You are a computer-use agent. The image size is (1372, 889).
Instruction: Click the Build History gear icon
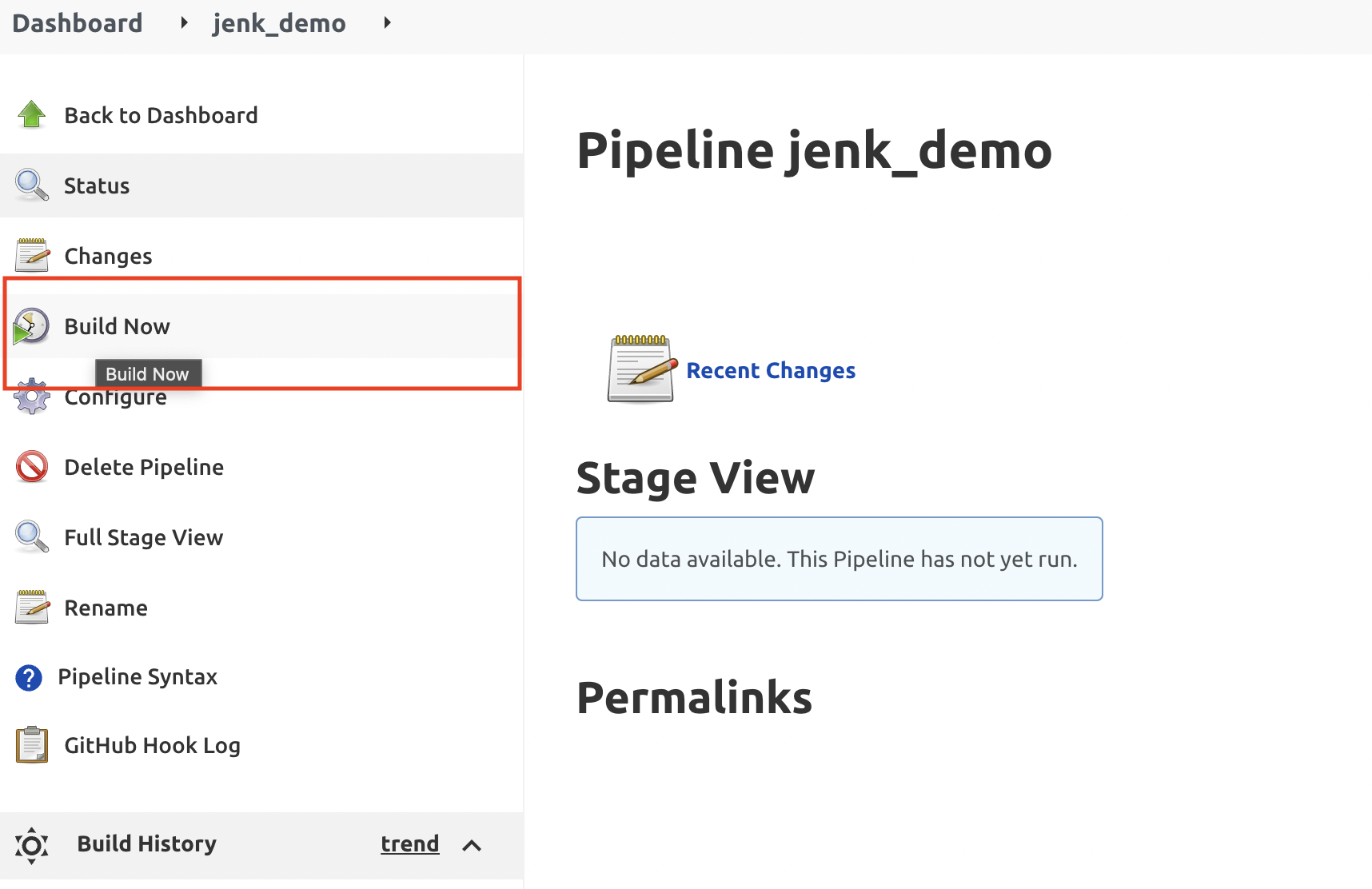(31, 845)
